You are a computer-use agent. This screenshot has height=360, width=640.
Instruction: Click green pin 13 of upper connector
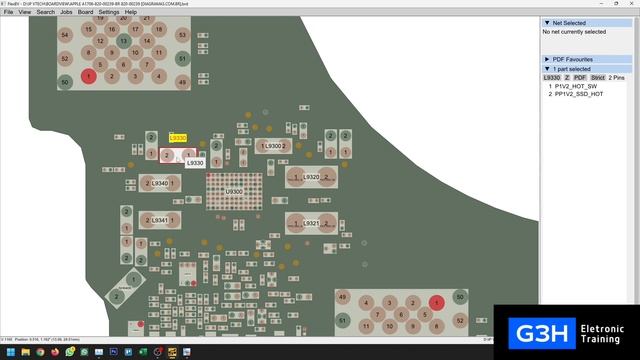[124, 41]
